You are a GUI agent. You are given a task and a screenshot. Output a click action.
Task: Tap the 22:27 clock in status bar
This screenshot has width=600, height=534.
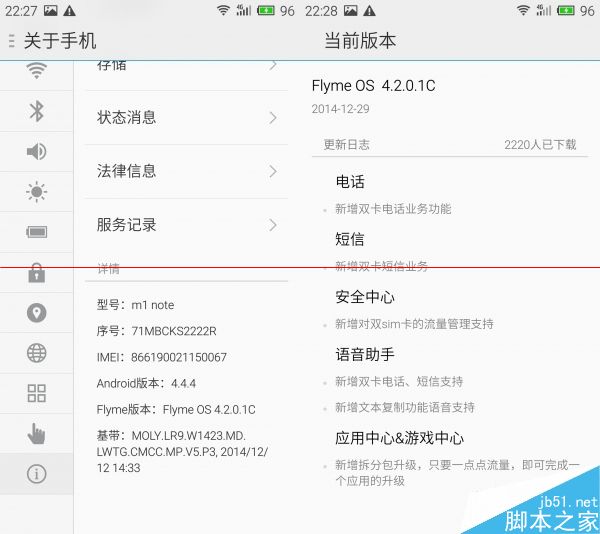(x=21, y=11)
